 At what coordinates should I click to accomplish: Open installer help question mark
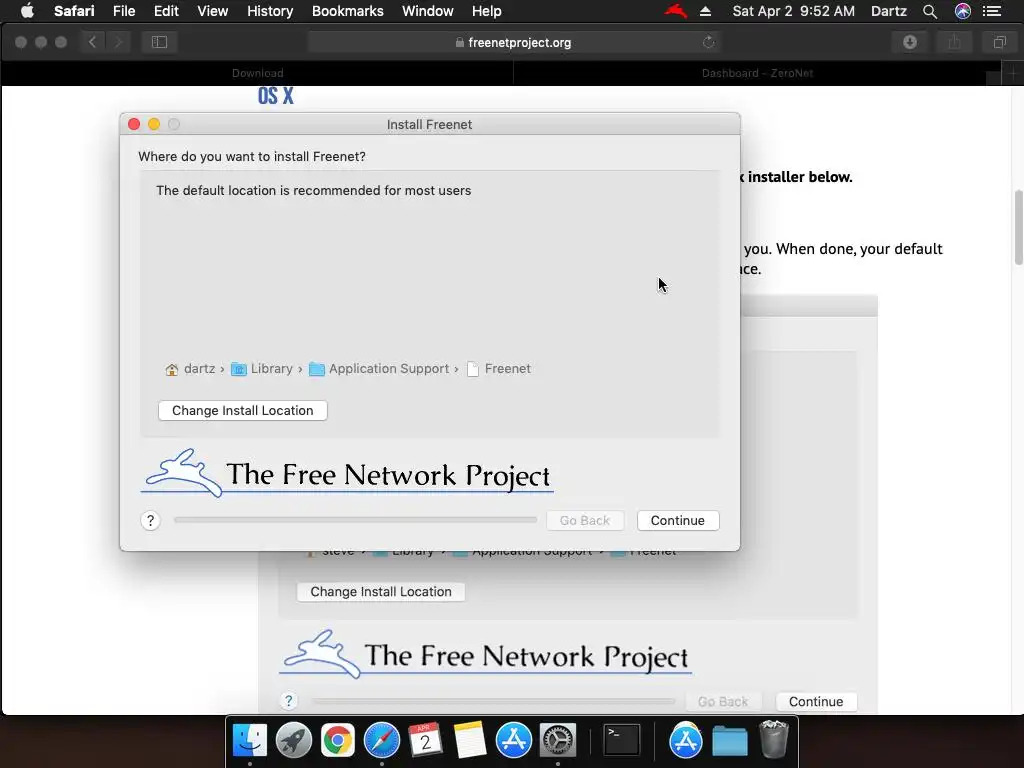[150, 520]
